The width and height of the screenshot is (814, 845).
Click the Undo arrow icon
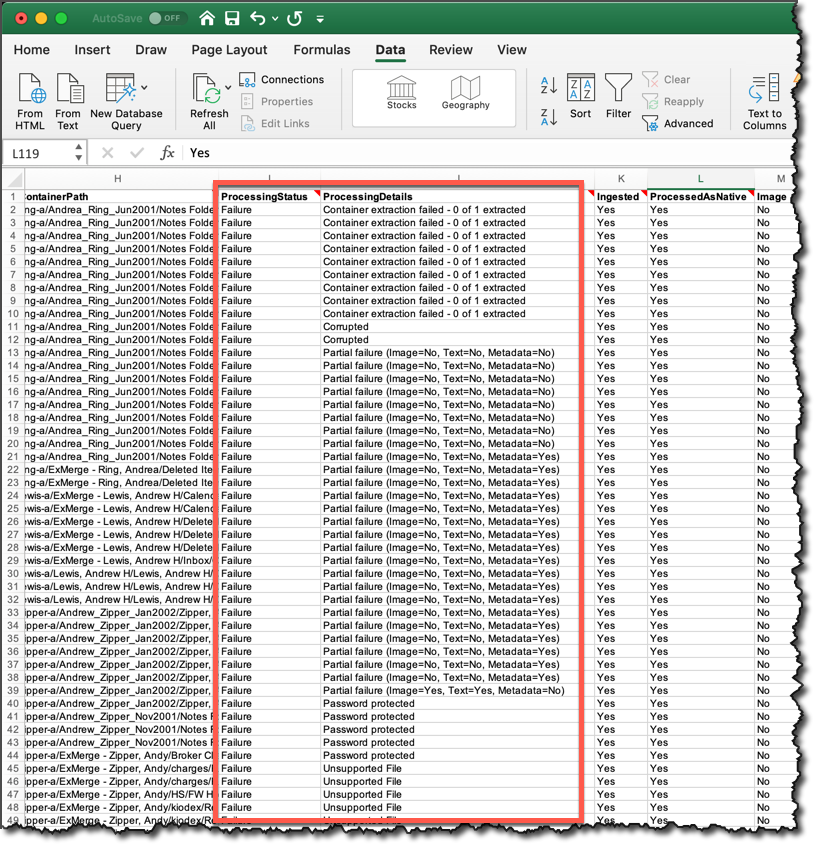(258, 18)
